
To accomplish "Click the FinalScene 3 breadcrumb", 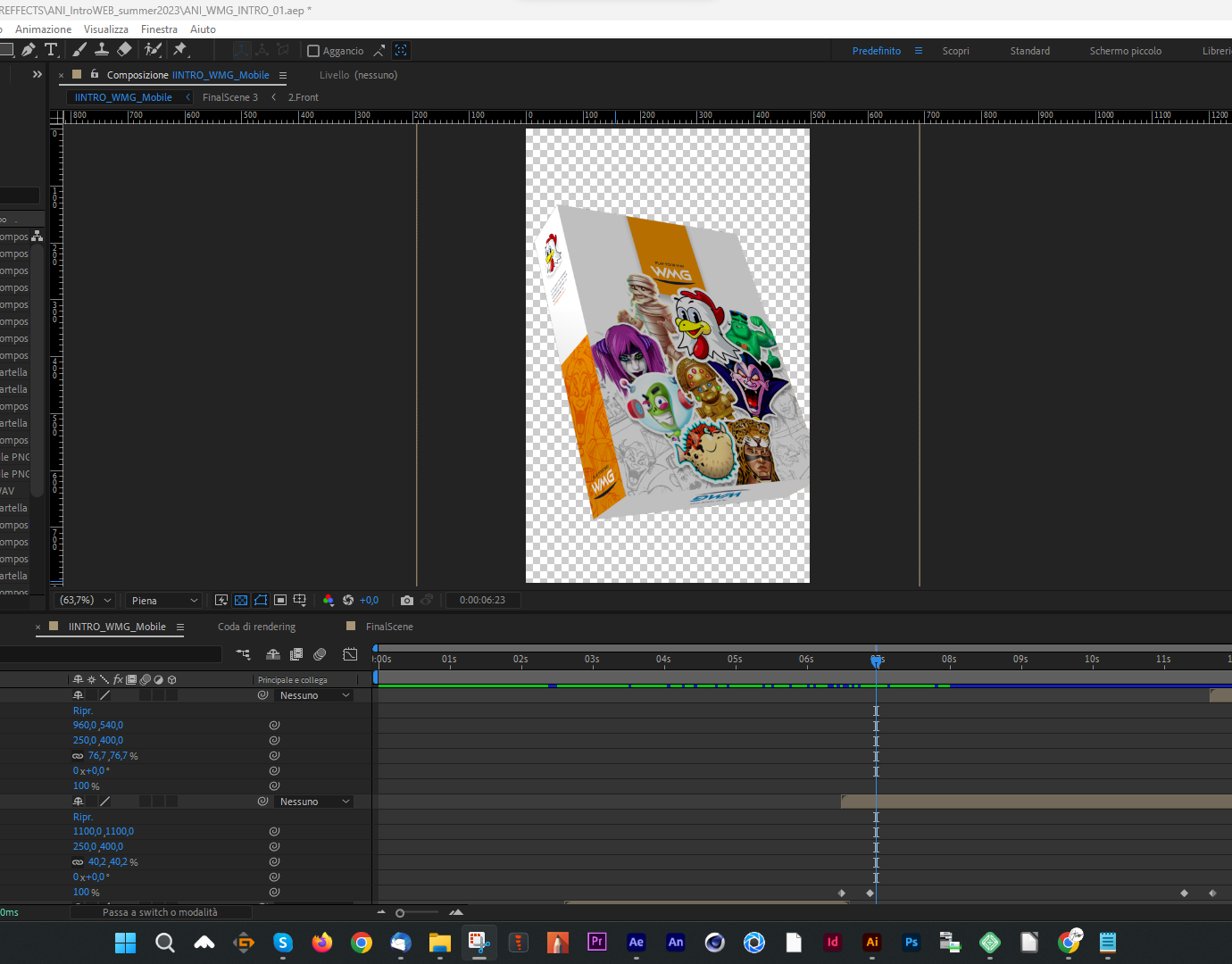I will (x=229, y=97).
